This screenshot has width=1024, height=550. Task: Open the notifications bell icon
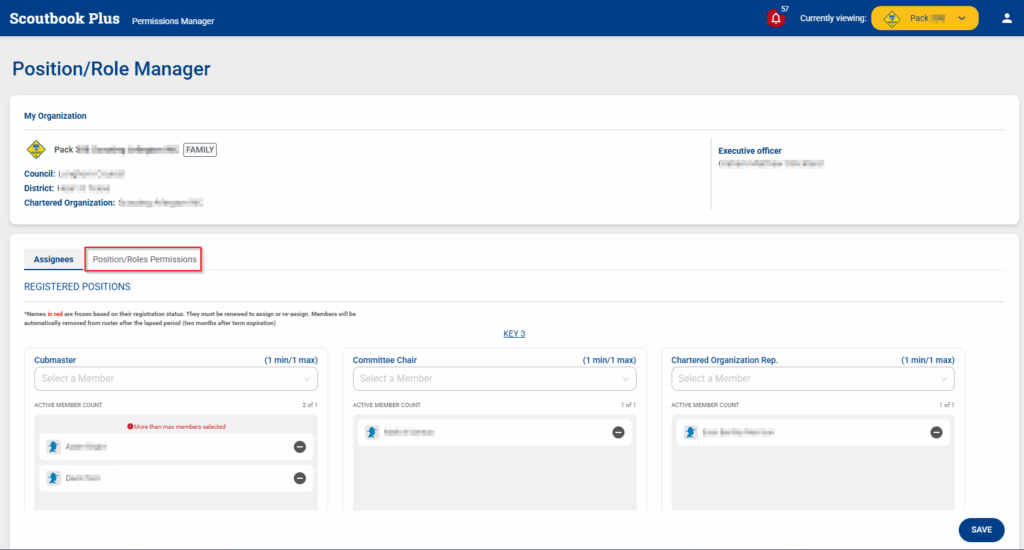coord(776,18)
